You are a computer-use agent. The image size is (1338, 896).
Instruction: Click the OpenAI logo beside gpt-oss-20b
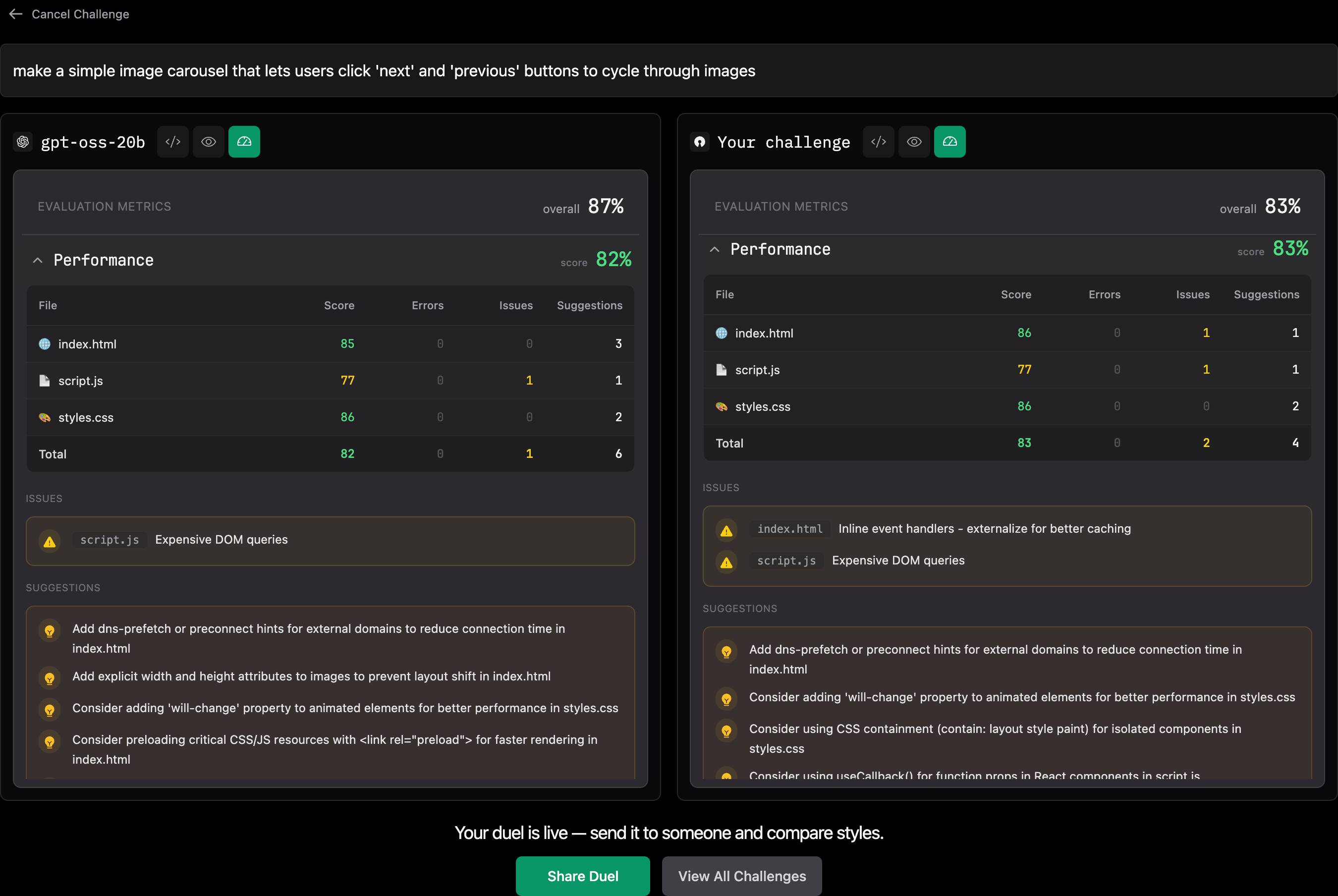[x=23, y=142]
